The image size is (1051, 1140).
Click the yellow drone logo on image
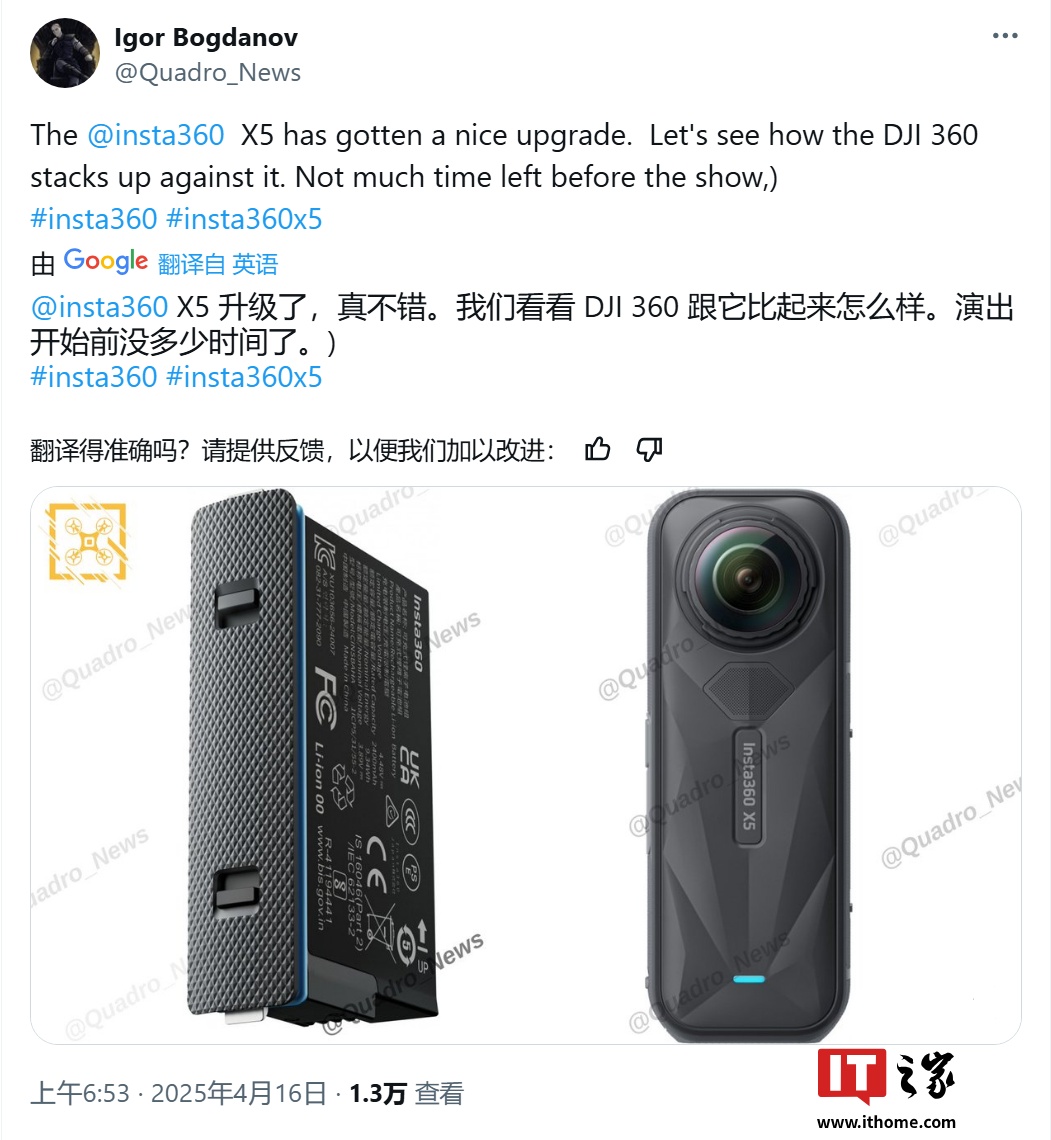tap(87, 542)
